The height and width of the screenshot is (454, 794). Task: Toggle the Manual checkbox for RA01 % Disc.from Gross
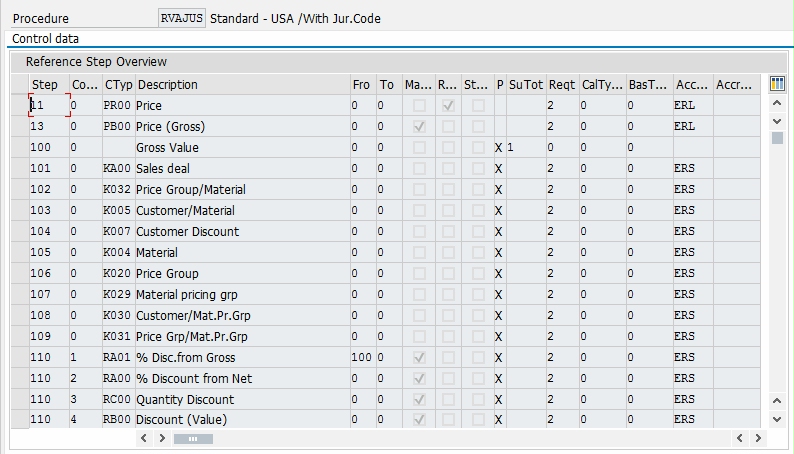pyautogui.click(x=419, y=358)
